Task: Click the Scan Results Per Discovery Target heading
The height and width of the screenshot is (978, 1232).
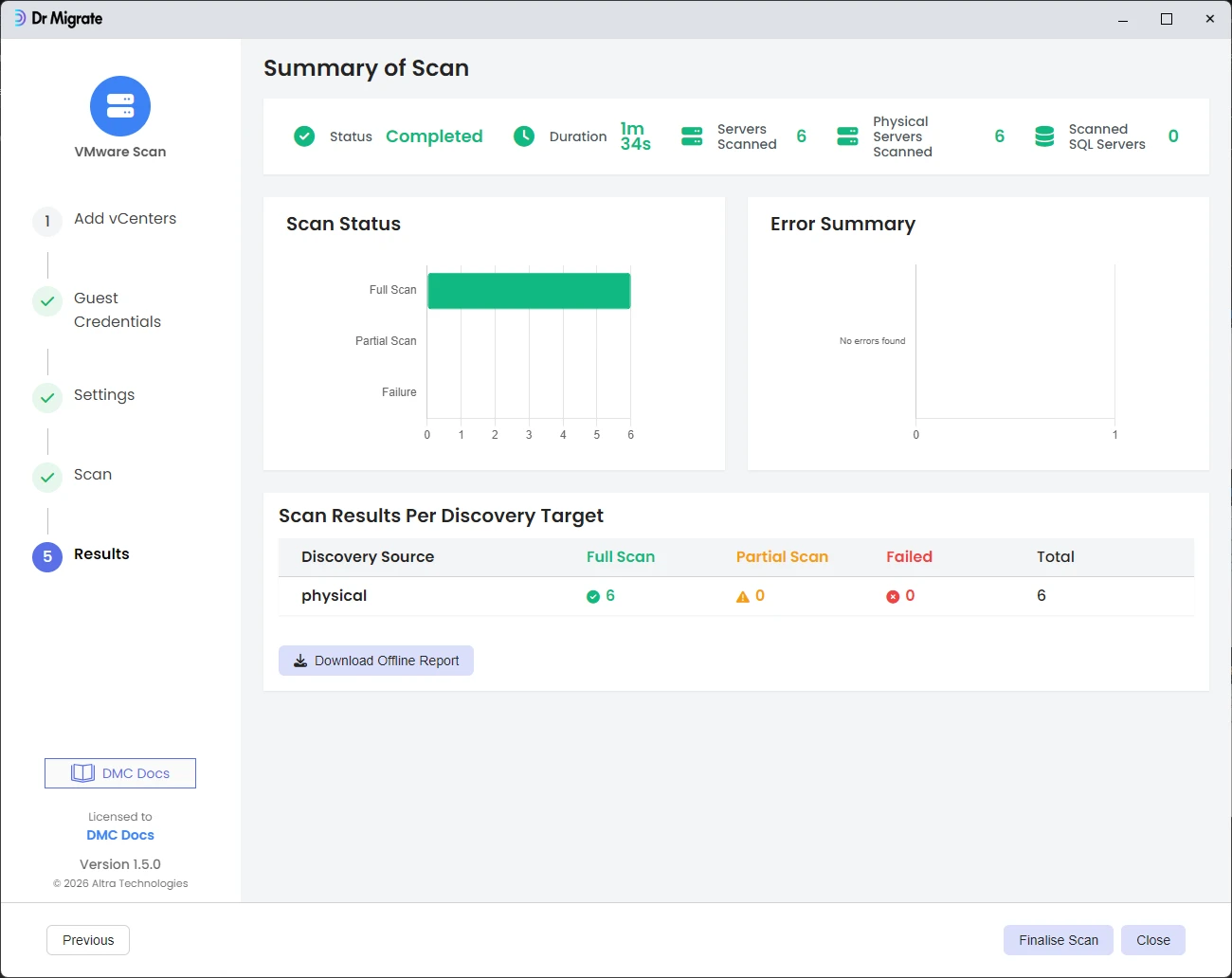Action: (441, 516)
